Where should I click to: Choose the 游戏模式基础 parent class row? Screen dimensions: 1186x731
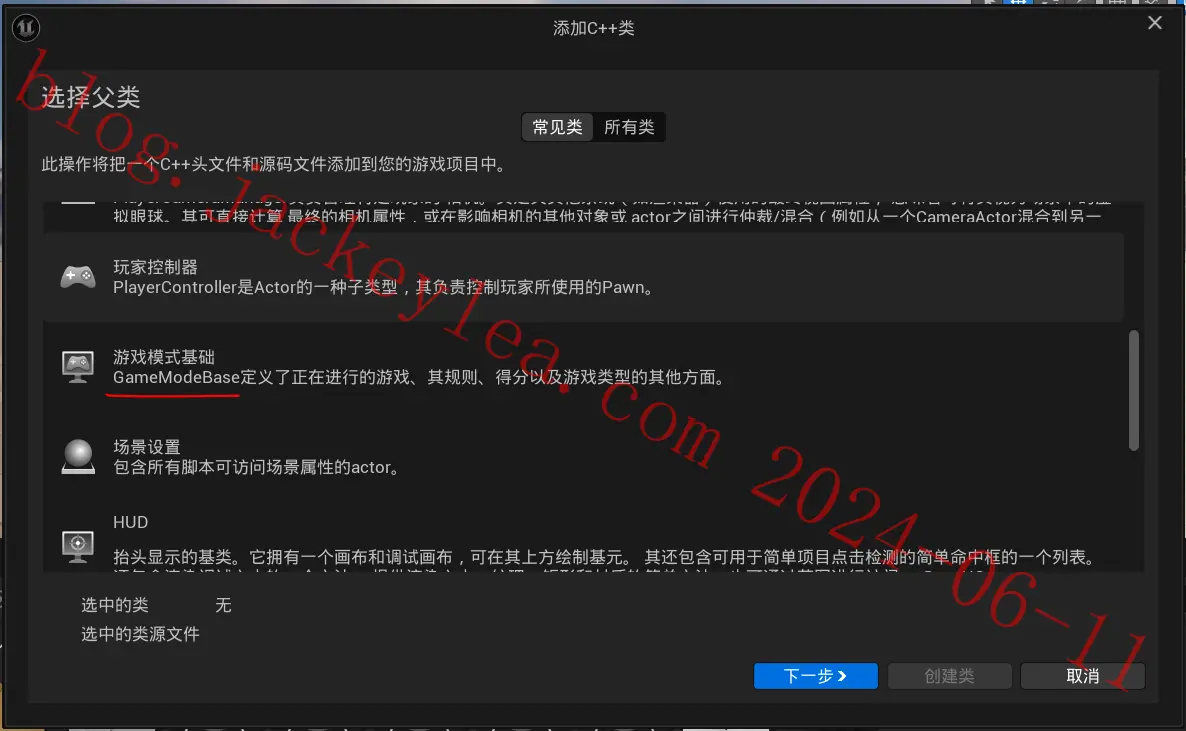point(583,367)
